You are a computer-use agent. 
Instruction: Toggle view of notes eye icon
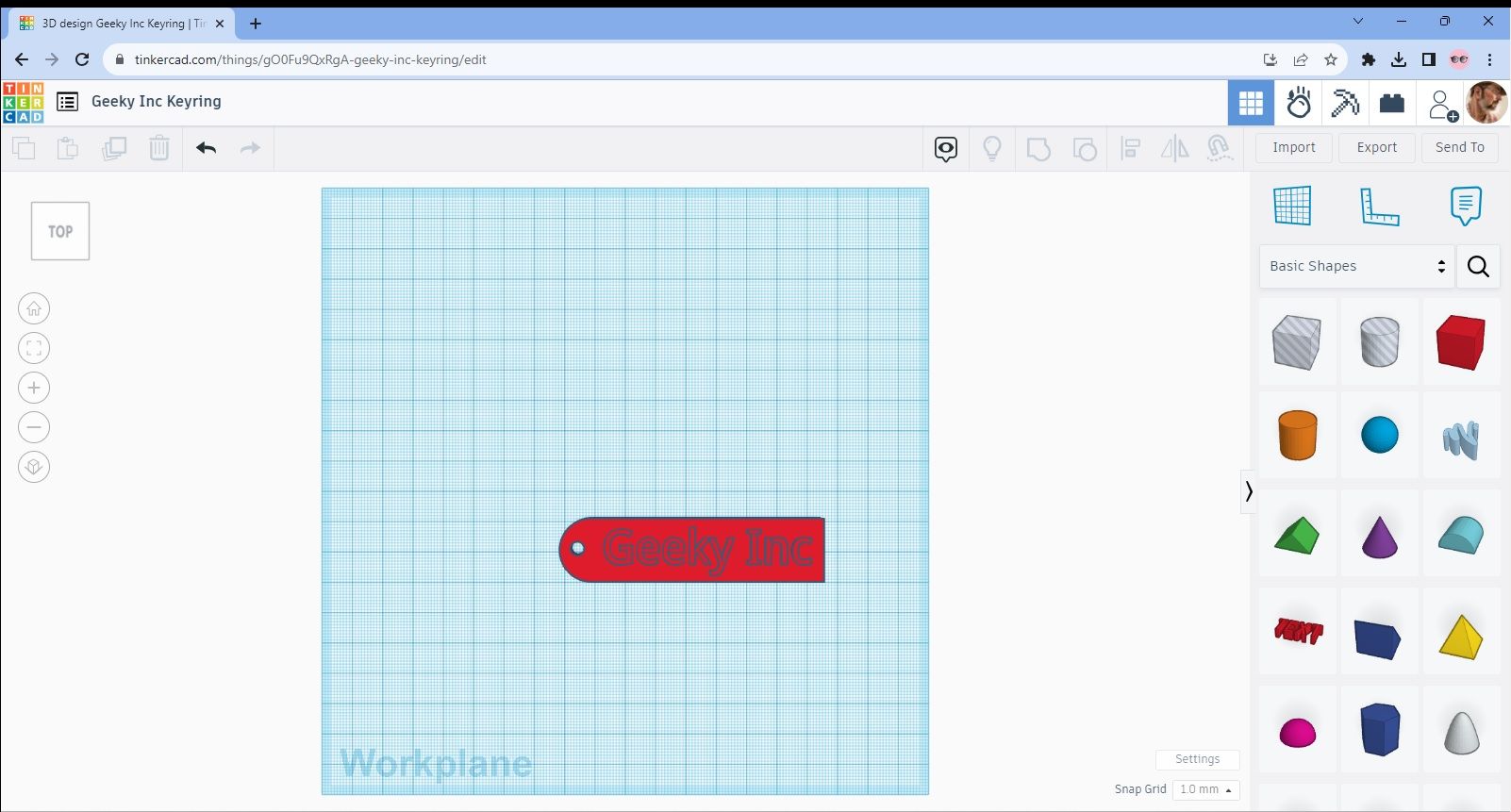(x=946, y=148)
